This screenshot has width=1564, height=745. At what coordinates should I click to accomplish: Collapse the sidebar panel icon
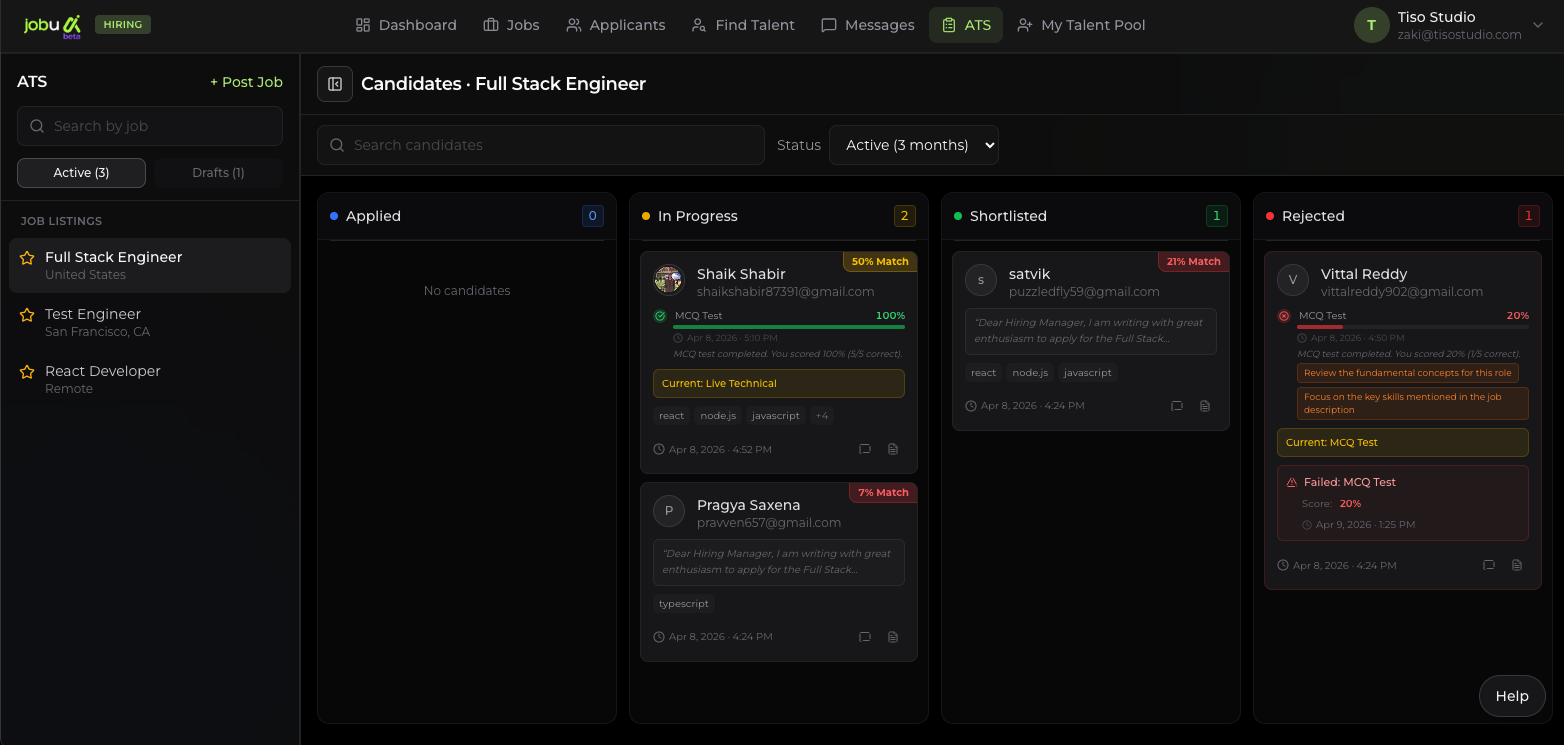coord(335,84)
